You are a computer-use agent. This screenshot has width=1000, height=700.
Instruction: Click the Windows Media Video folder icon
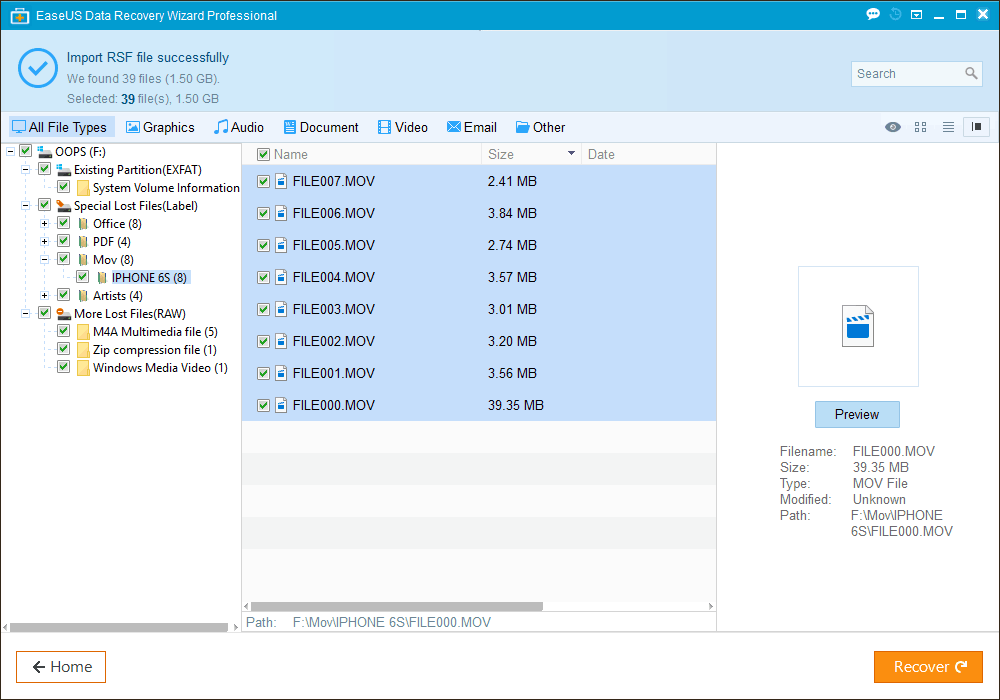pyautogui.click(x=83, y=368)
